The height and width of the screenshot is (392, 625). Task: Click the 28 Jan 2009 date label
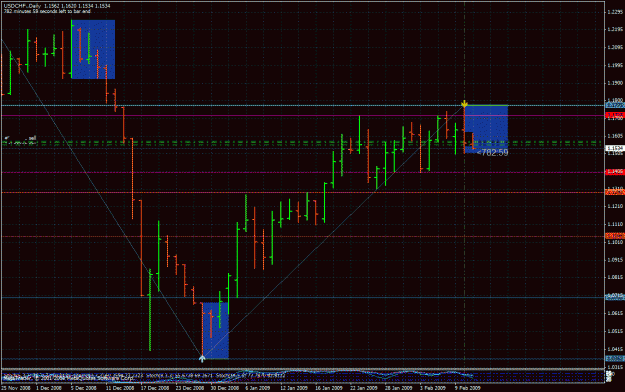399,388
